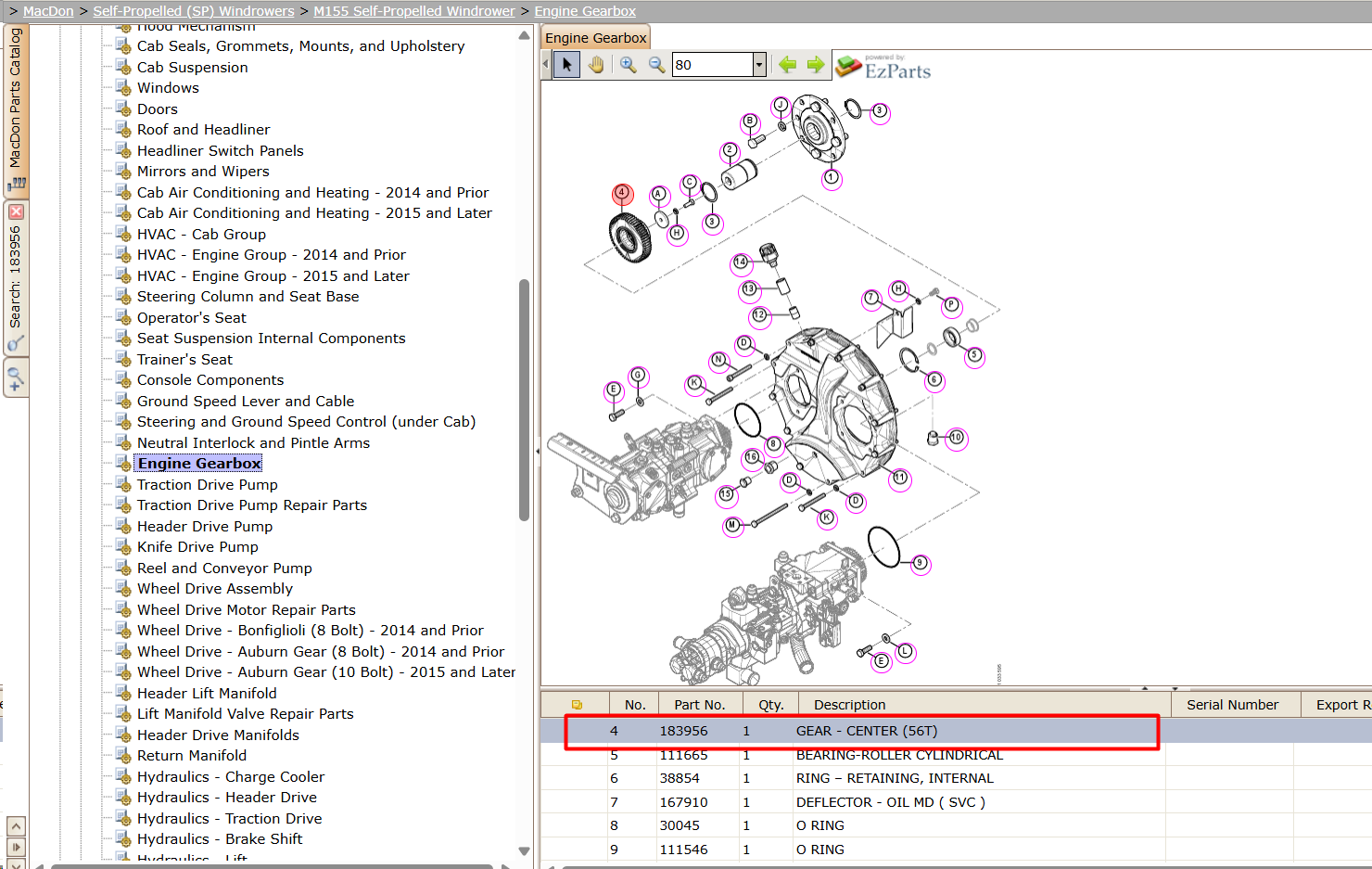Select the arrow pointer tool
1372x869 pixels.
[x=566, y=65]
